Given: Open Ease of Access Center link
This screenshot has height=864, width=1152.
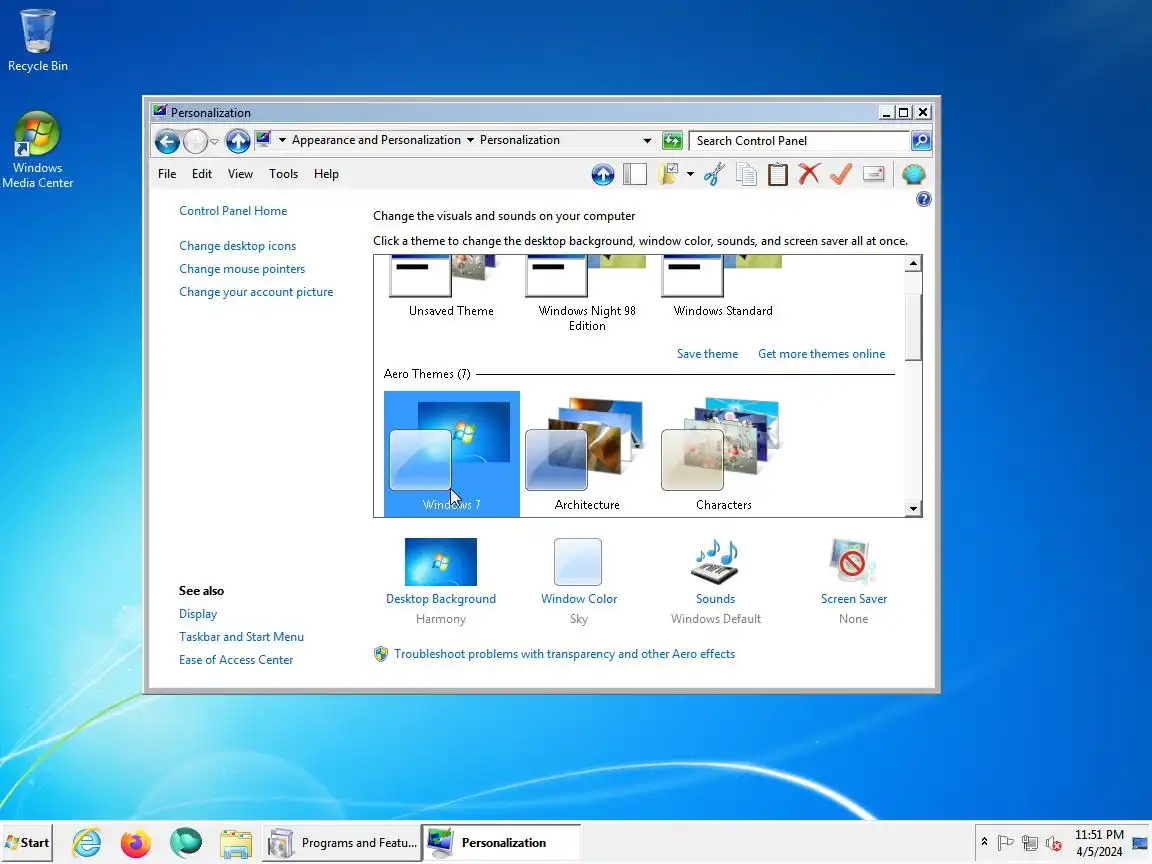Looking at the screenshot, I should point(236,660).
